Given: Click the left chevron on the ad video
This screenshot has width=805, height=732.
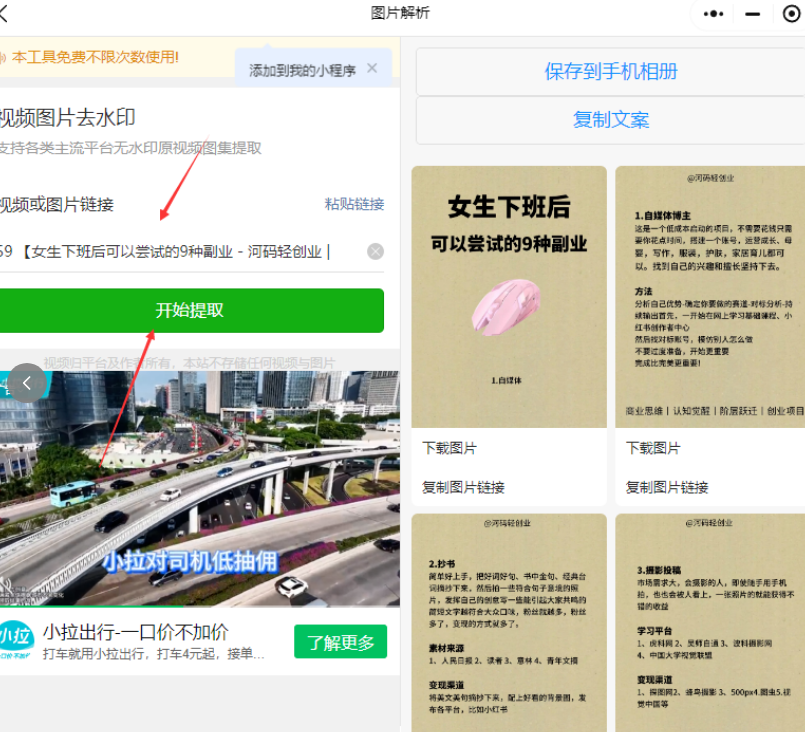Looking at the screenshot, I should coord(27,382).
